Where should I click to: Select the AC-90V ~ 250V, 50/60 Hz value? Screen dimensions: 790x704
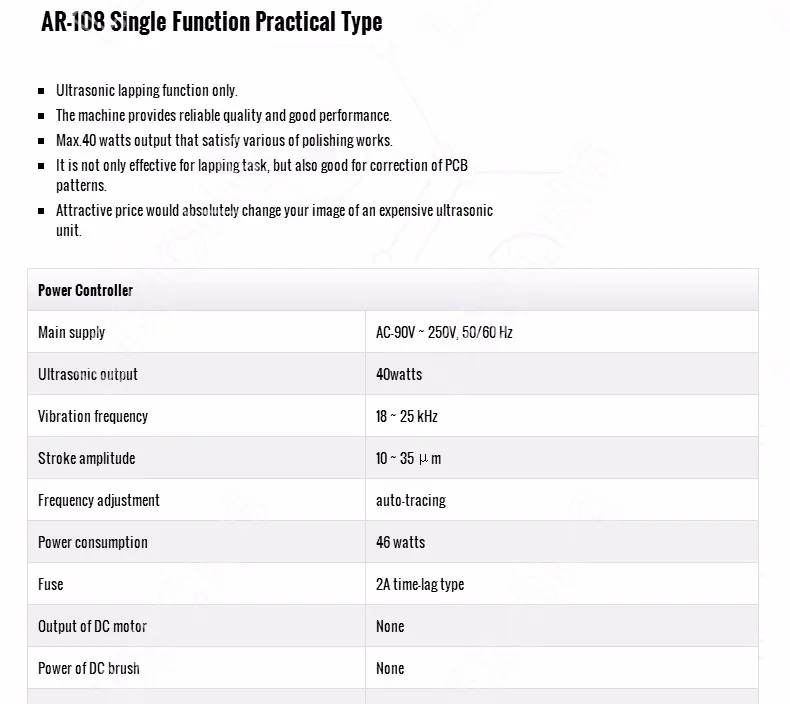[444, 333]
